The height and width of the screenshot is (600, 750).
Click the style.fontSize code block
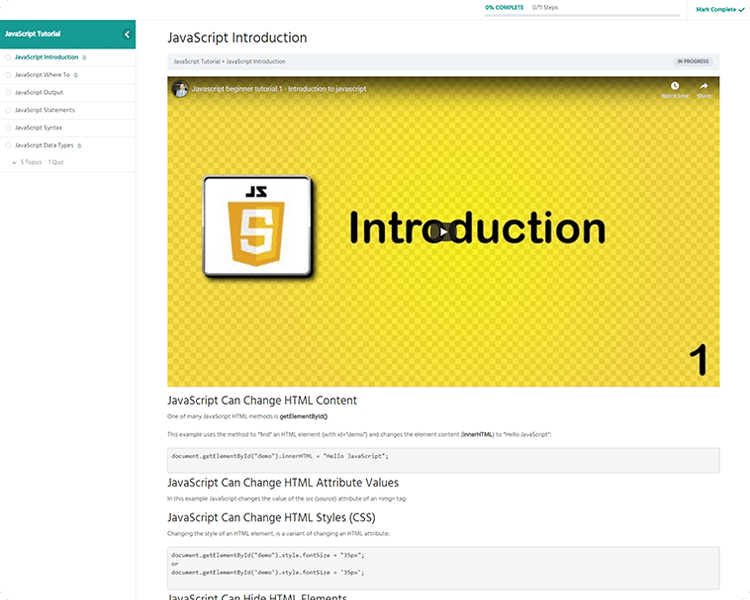click(443, 568)
